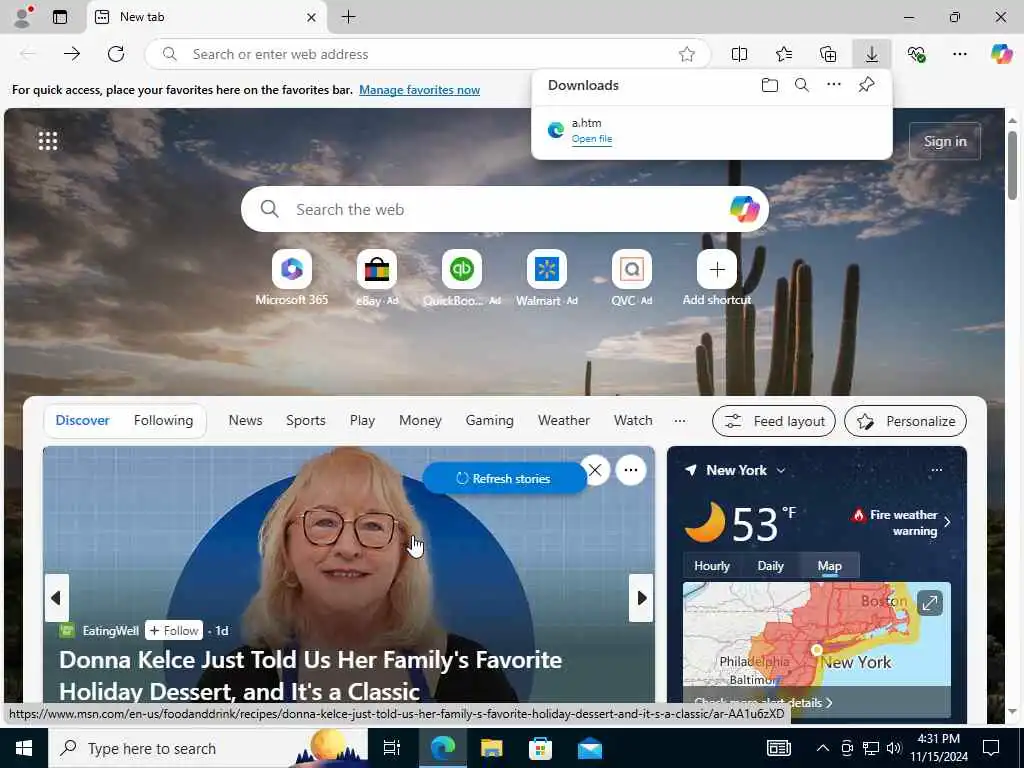Open the Watch feed tab
This screenshot has height=768, width=1024.
tap(633, 421)
